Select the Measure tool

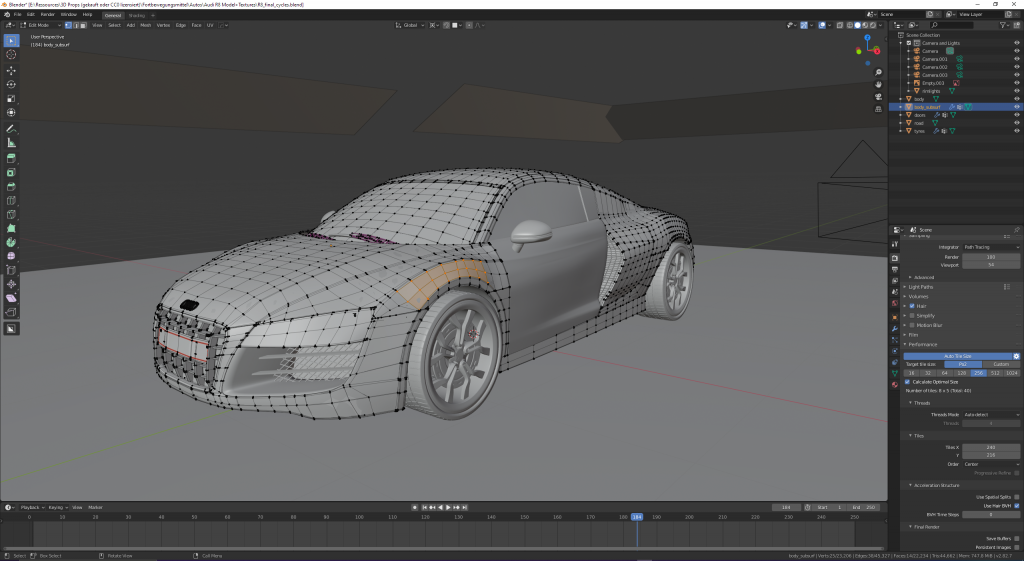click(11, 143)
